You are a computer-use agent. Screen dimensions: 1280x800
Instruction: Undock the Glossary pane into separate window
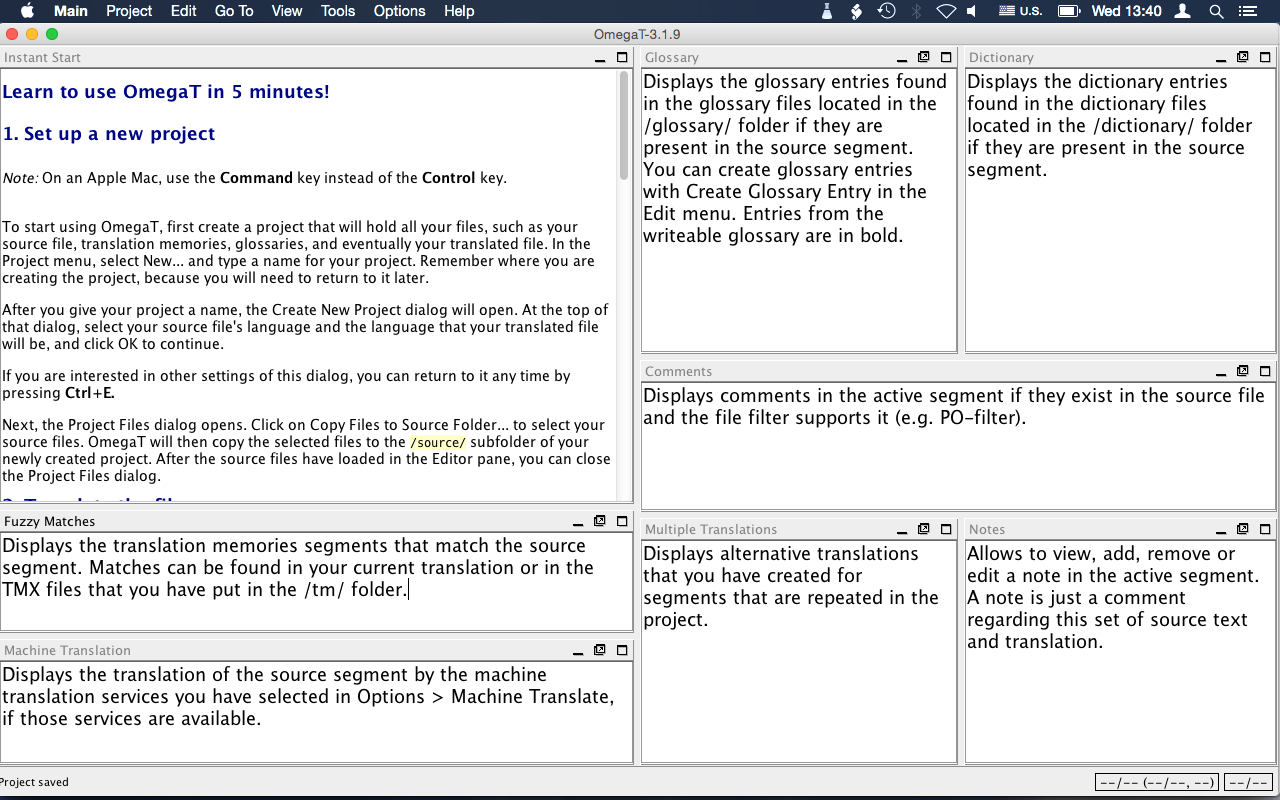pyautogui.click(x=924, y=58)
